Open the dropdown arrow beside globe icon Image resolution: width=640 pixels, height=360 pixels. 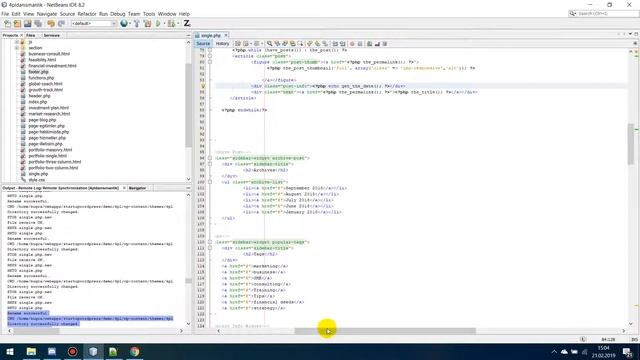130,24
